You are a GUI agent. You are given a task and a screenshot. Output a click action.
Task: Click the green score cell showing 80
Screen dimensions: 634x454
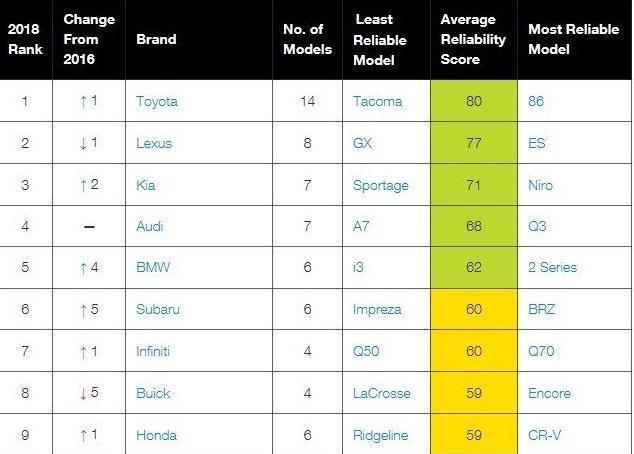(474, 101)
